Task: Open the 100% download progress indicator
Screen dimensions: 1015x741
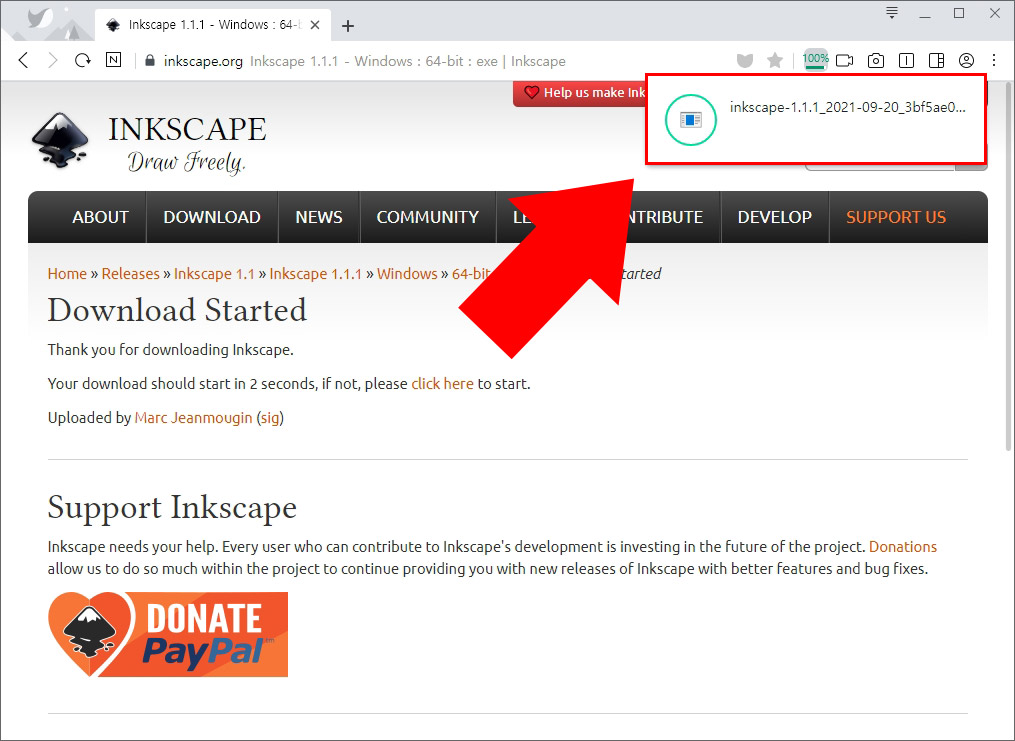Action: 816,60
